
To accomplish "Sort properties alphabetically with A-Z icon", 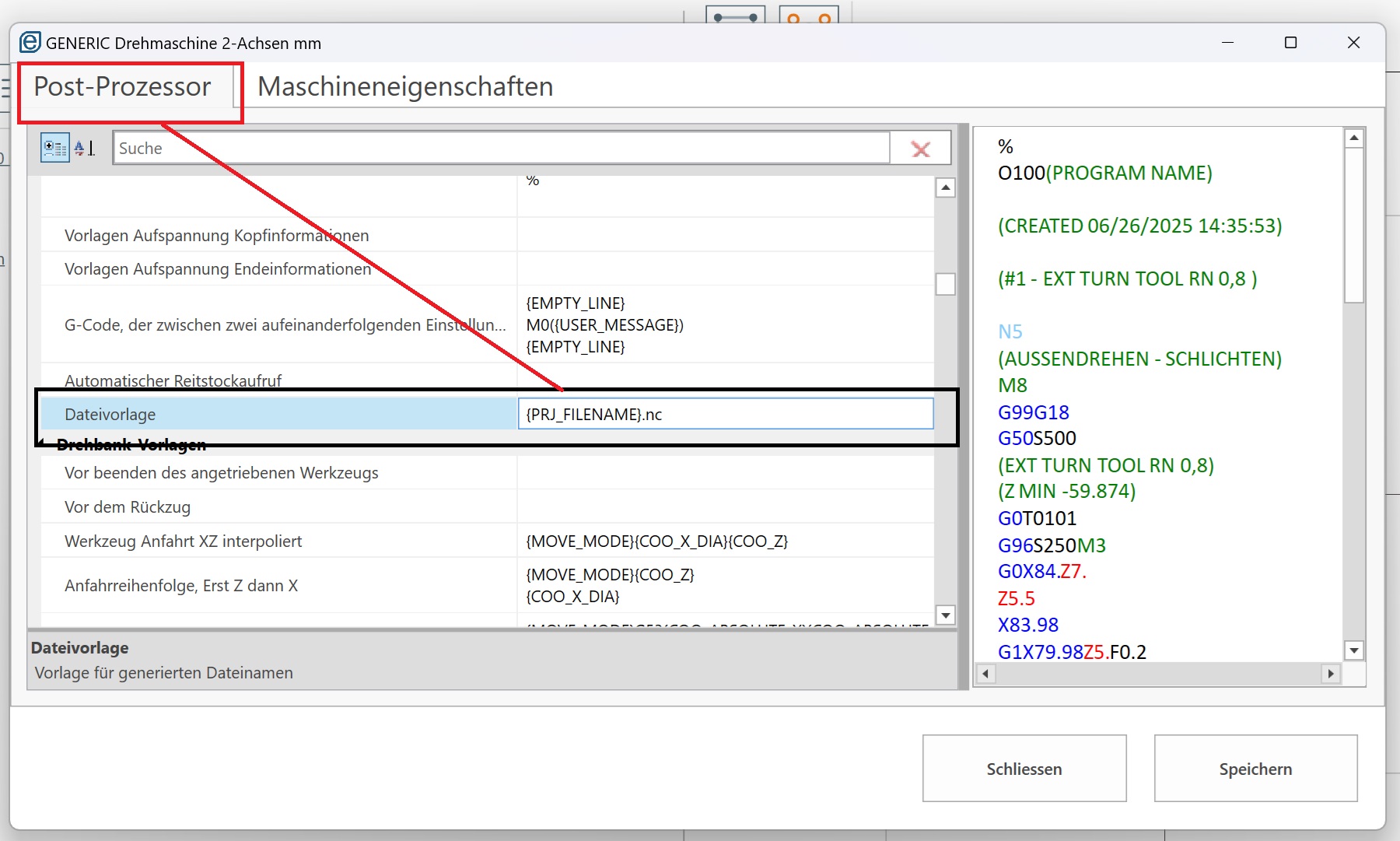I will point(84,148).
